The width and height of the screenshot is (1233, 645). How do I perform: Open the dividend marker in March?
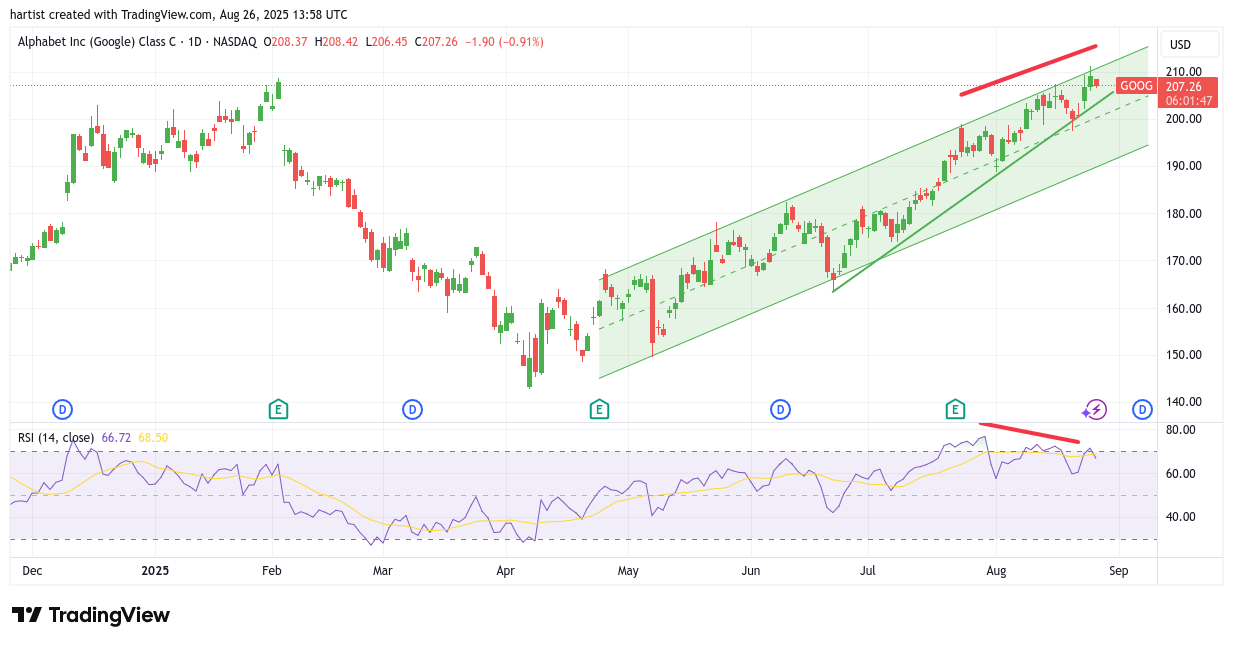412,408
